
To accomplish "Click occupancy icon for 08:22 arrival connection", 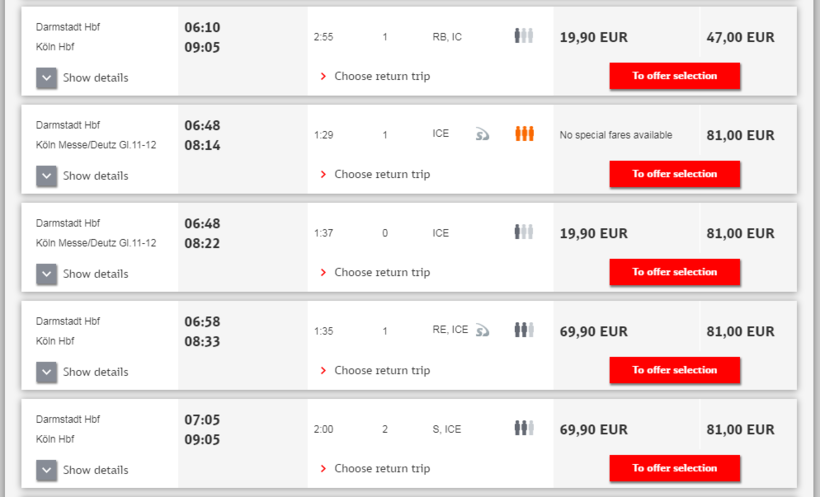I will tap(524, 232).
